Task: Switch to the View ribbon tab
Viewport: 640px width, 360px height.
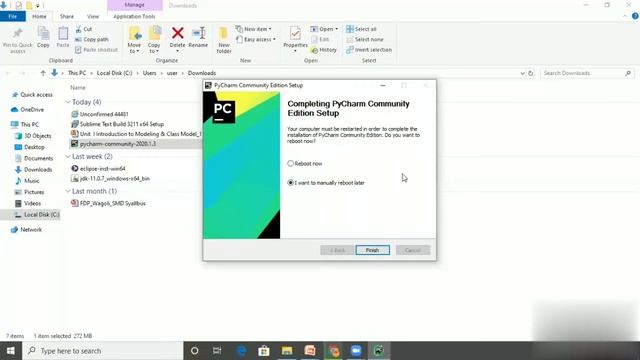Action: point(93,16)
